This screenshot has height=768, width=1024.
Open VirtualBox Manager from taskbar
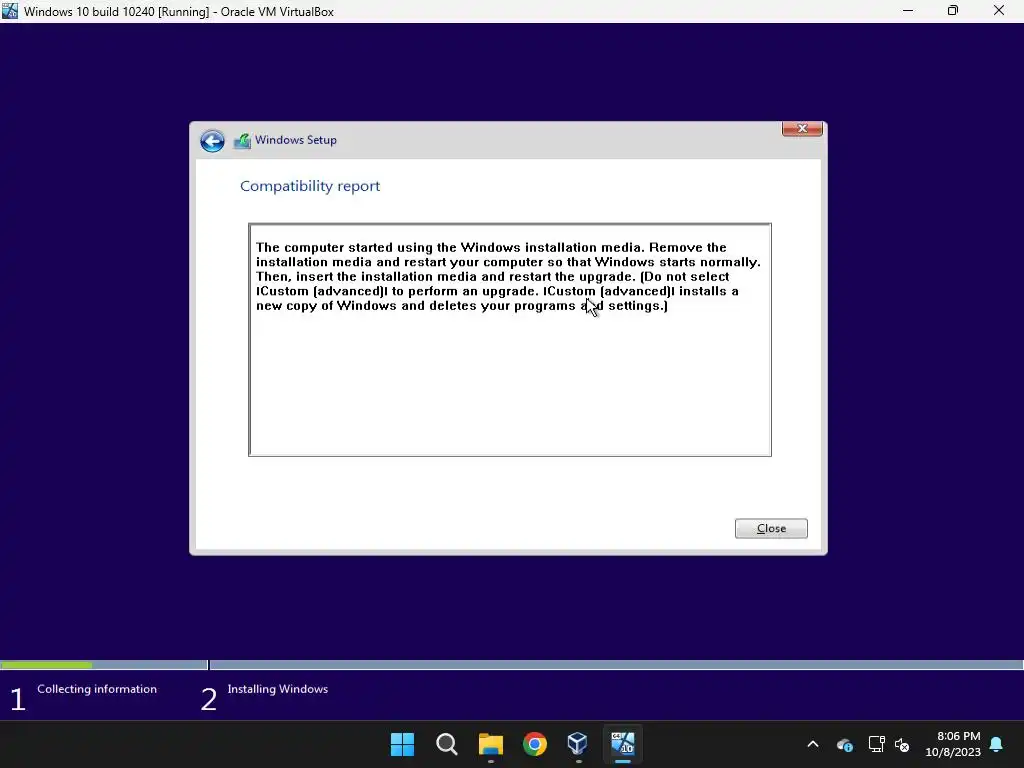click(x=578, y=744)
